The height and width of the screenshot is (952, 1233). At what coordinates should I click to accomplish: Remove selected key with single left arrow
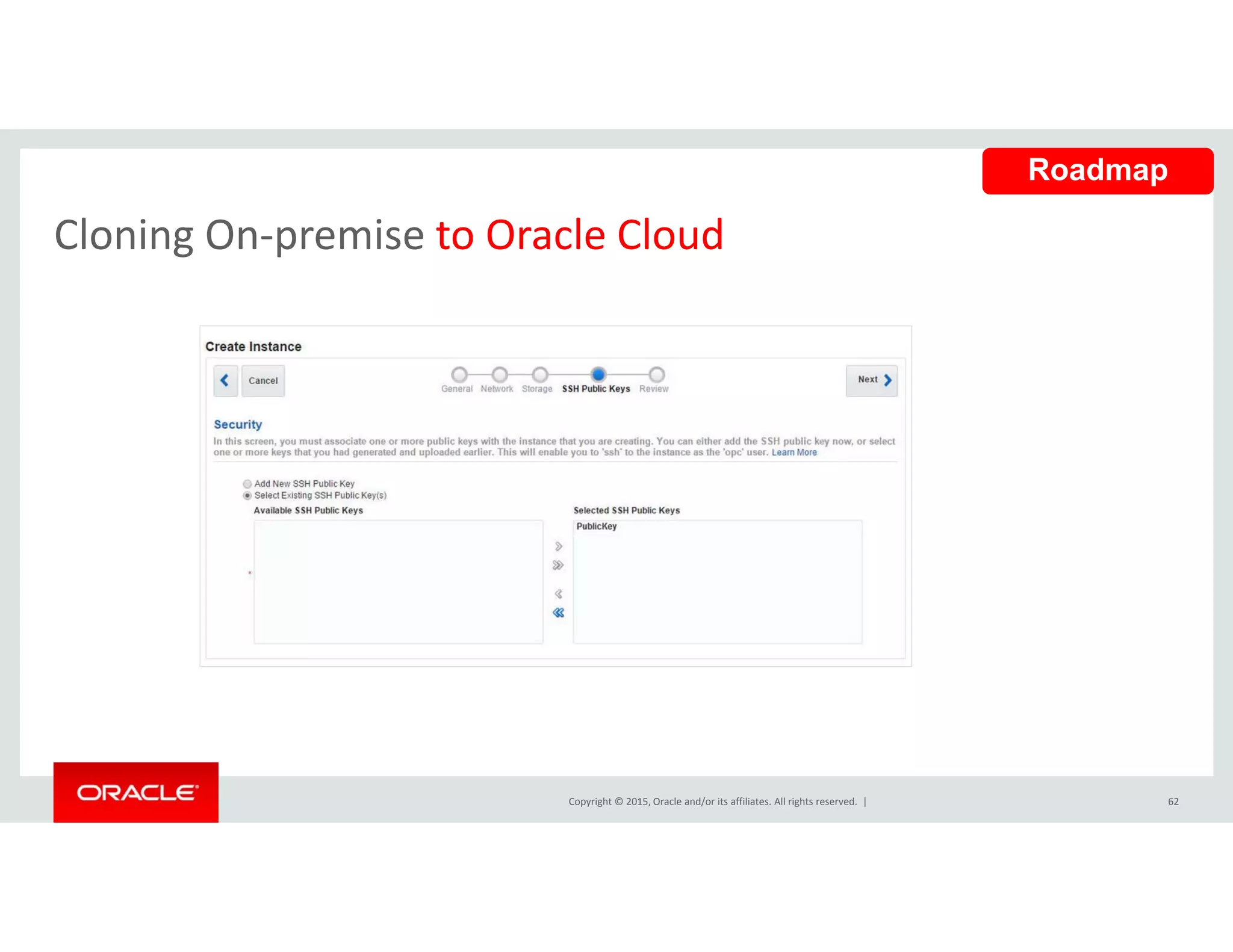click(x=558, y=594)
